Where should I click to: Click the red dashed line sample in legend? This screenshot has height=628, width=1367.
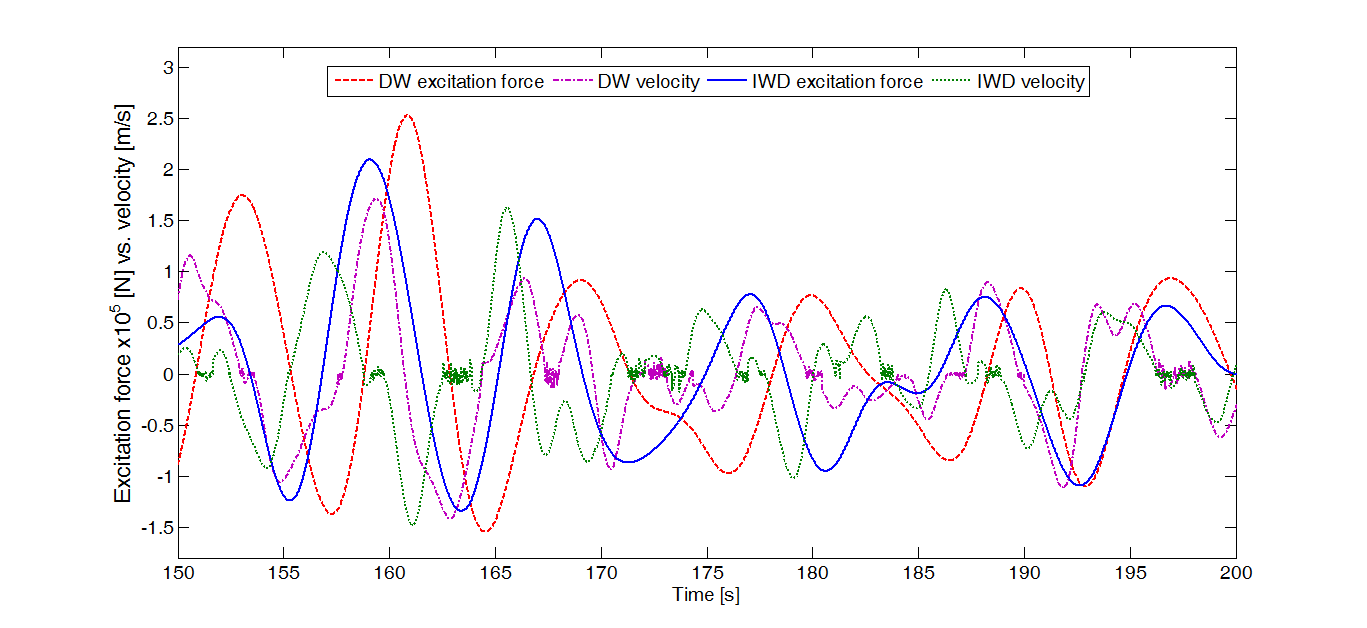(x=352, y=82)
